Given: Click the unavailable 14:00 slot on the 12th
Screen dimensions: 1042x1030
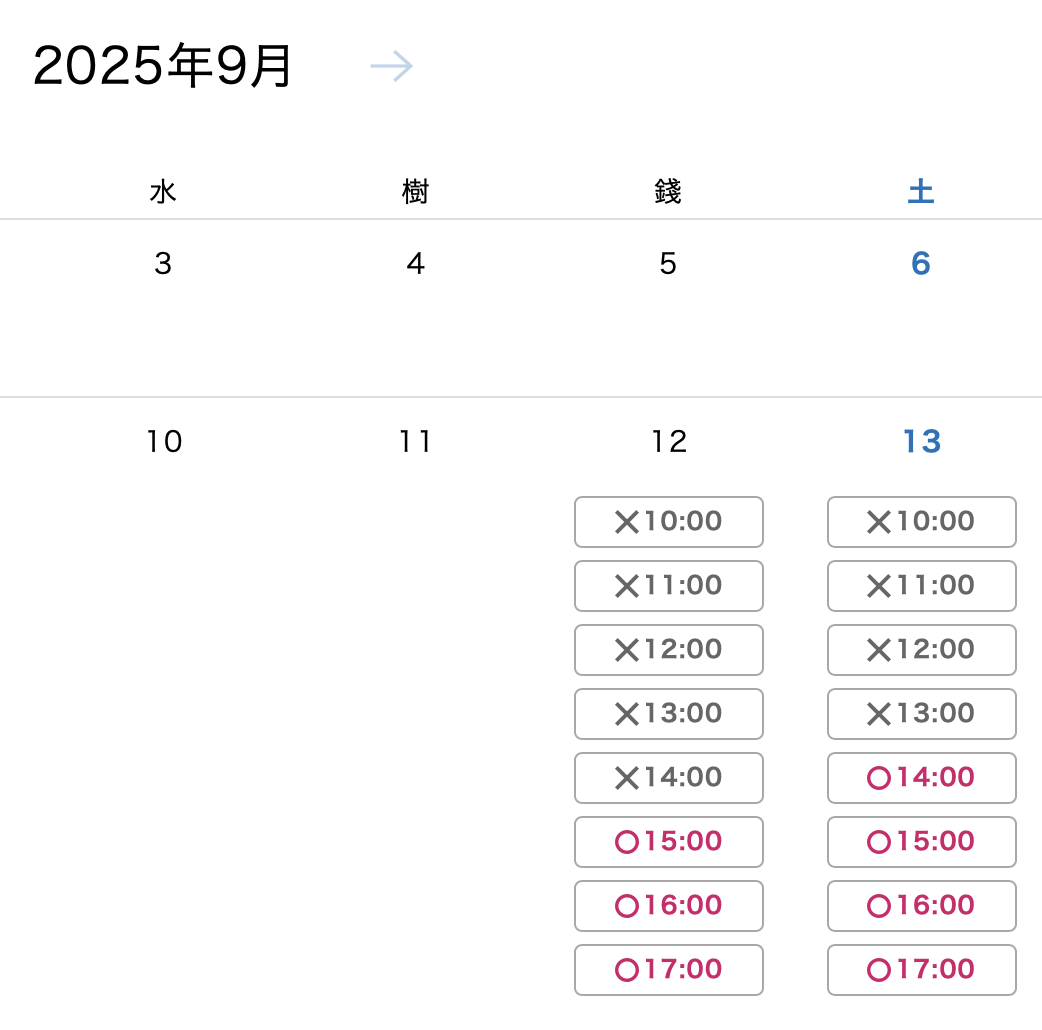Looking at the screenshot, I should coord(669,778).
